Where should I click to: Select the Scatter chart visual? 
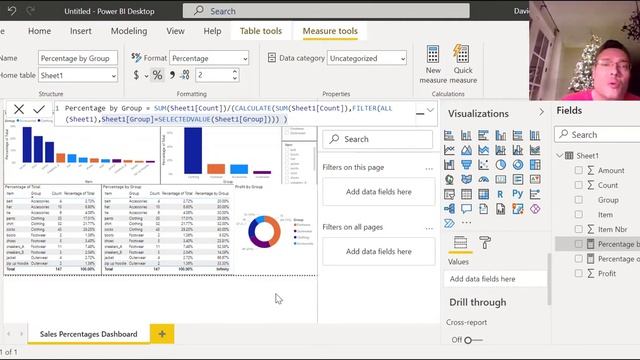[x=484, y=164]
